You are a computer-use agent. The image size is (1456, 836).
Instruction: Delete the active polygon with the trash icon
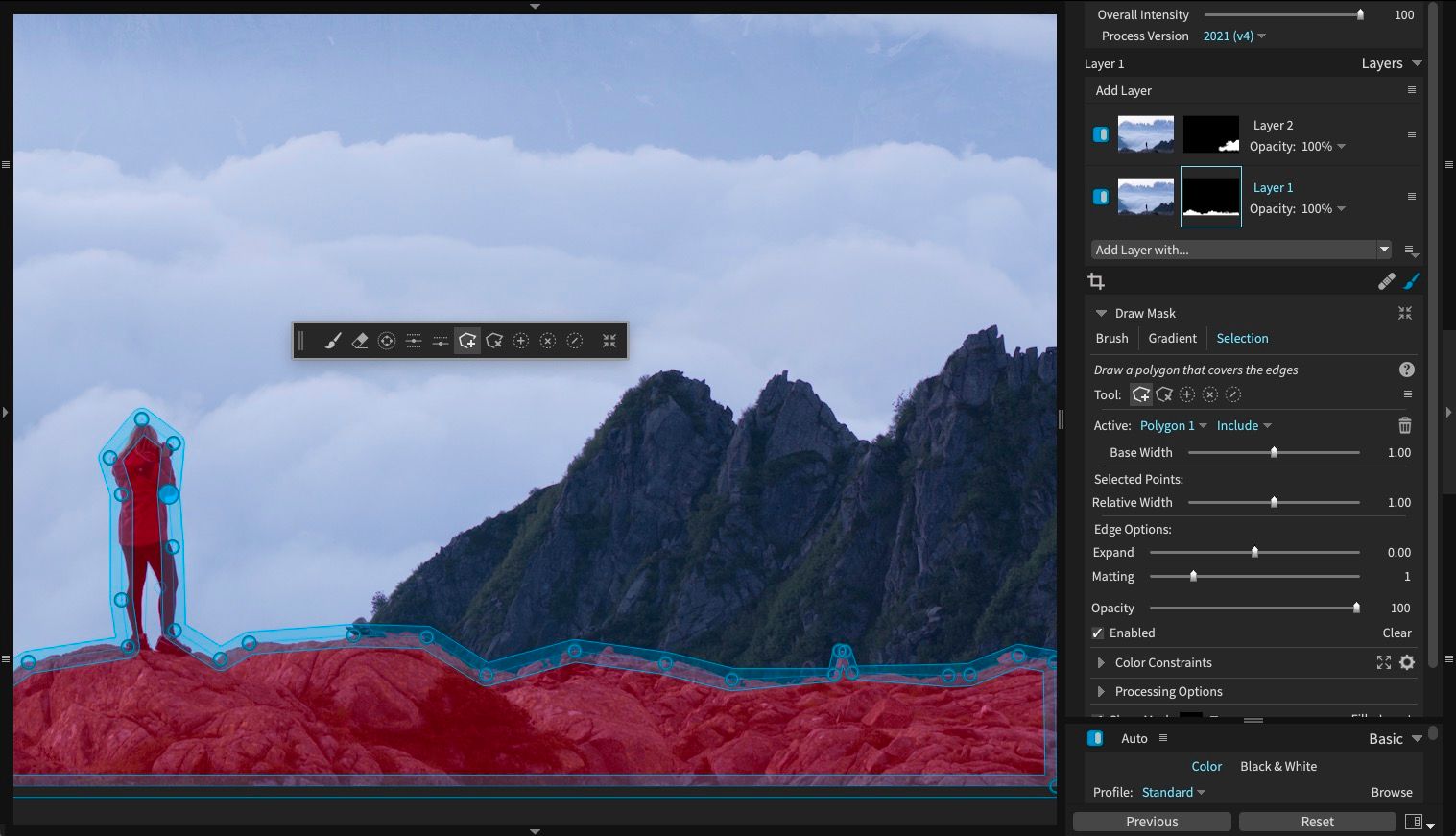coord(1404,425)
